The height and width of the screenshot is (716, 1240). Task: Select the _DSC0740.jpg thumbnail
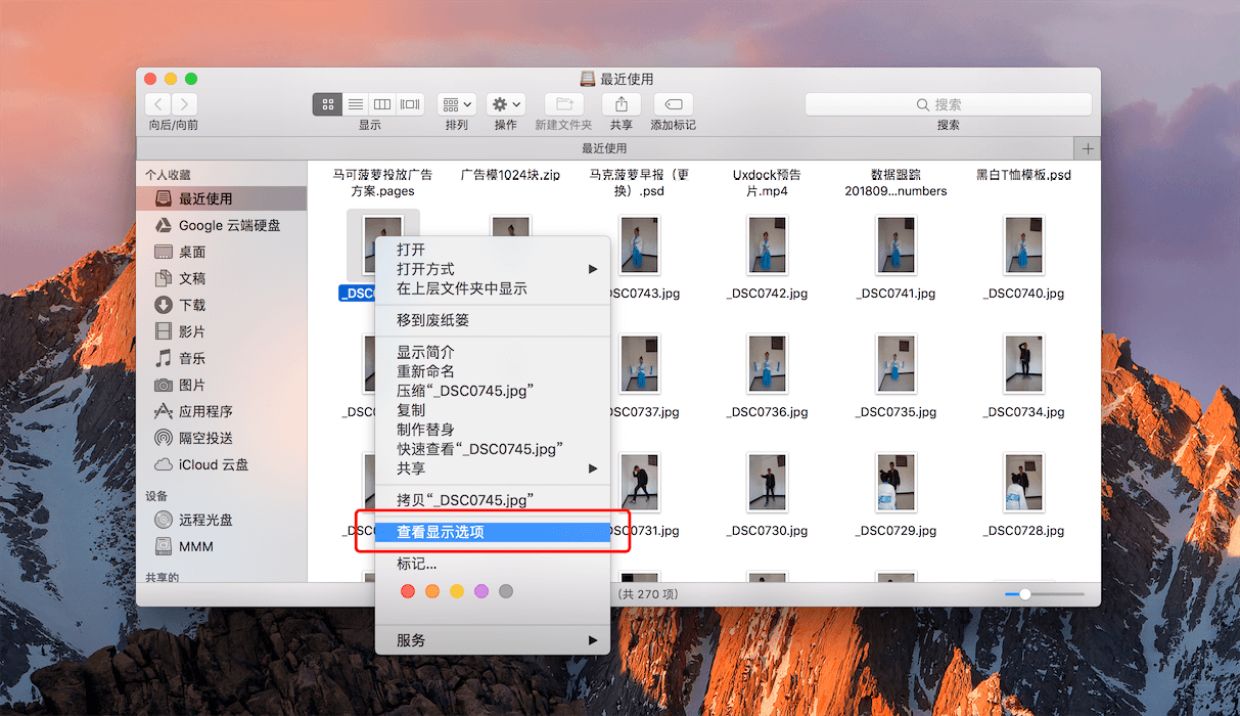click(1024, 245)
